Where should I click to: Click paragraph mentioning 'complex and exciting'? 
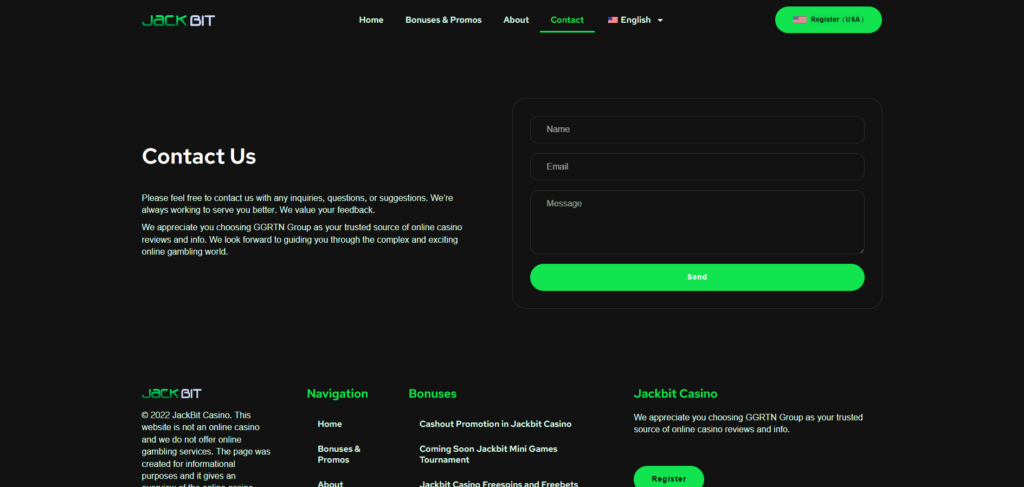302,240
